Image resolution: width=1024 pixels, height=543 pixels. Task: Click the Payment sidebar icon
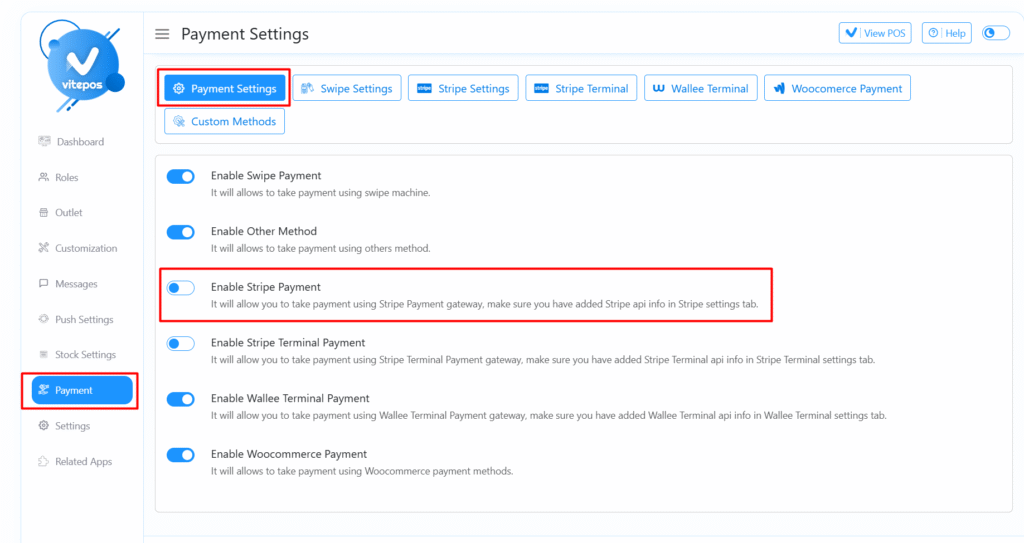(x=44, y=390)
